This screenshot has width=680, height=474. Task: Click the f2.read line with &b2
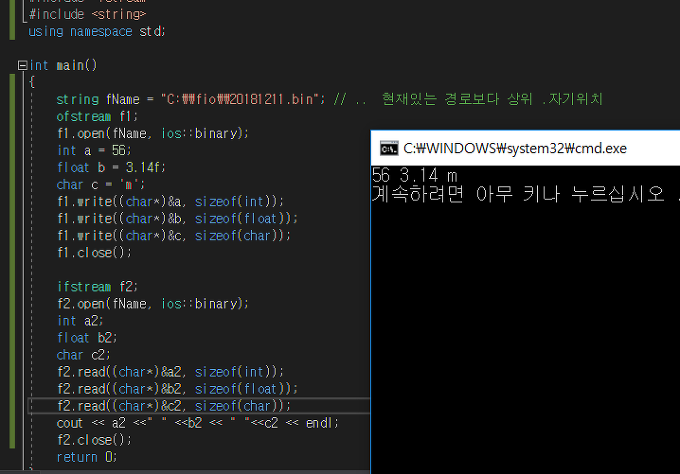177,389
